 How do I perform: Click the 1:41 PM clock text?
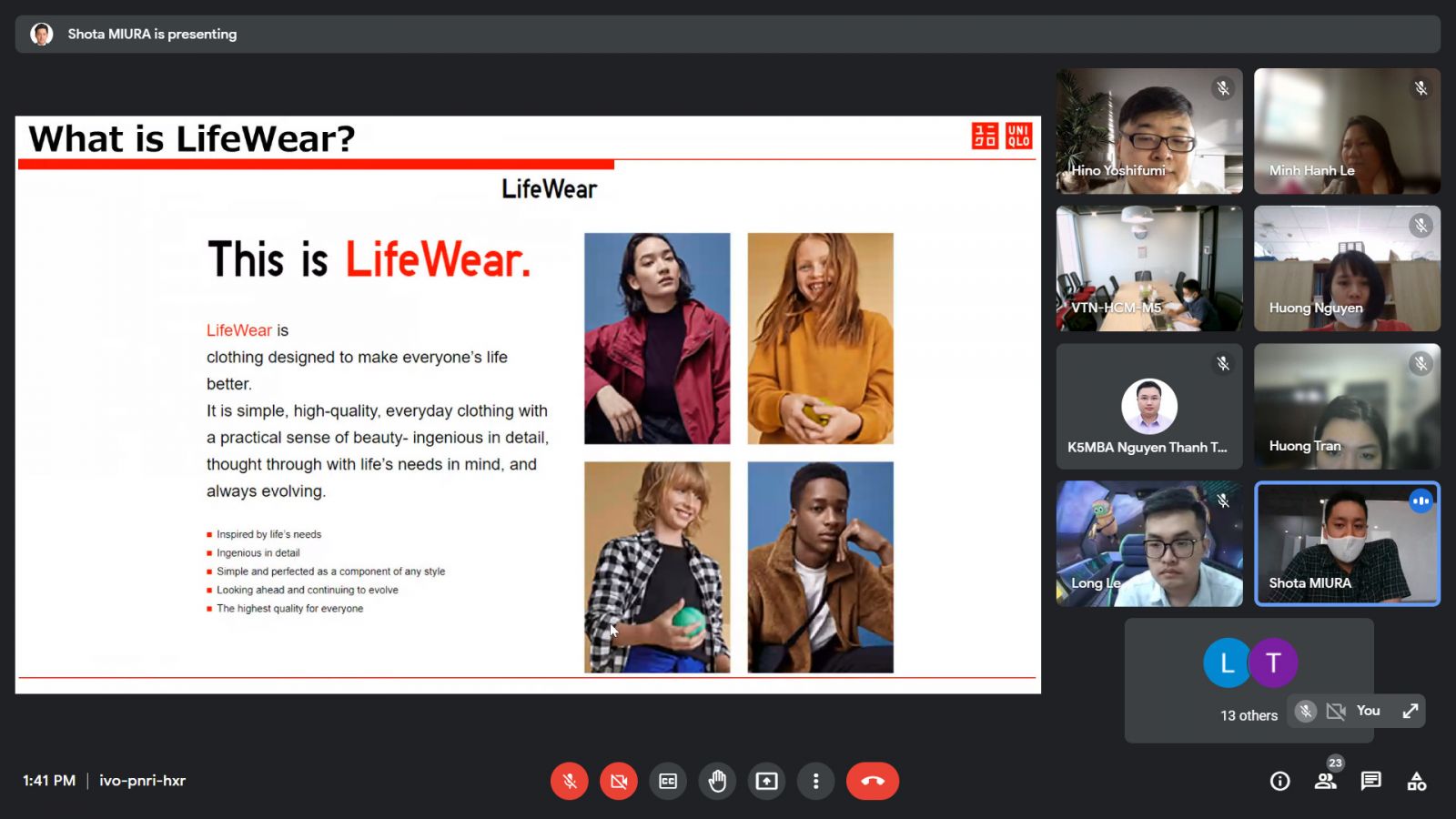click(x=49, y=781)
